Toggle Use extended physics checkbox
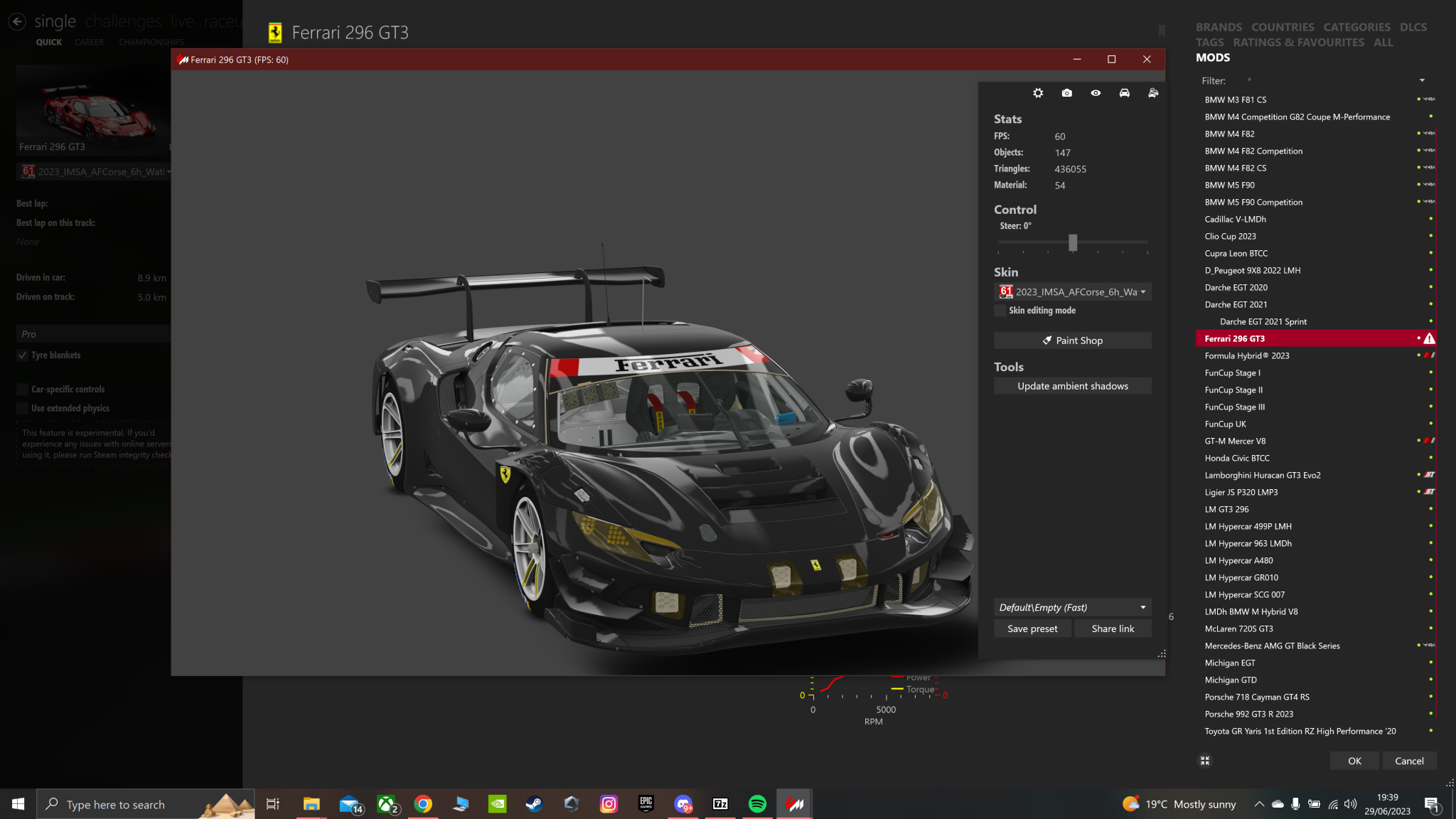The height and width of the screenshot is (819, 1456). point(23,409)
